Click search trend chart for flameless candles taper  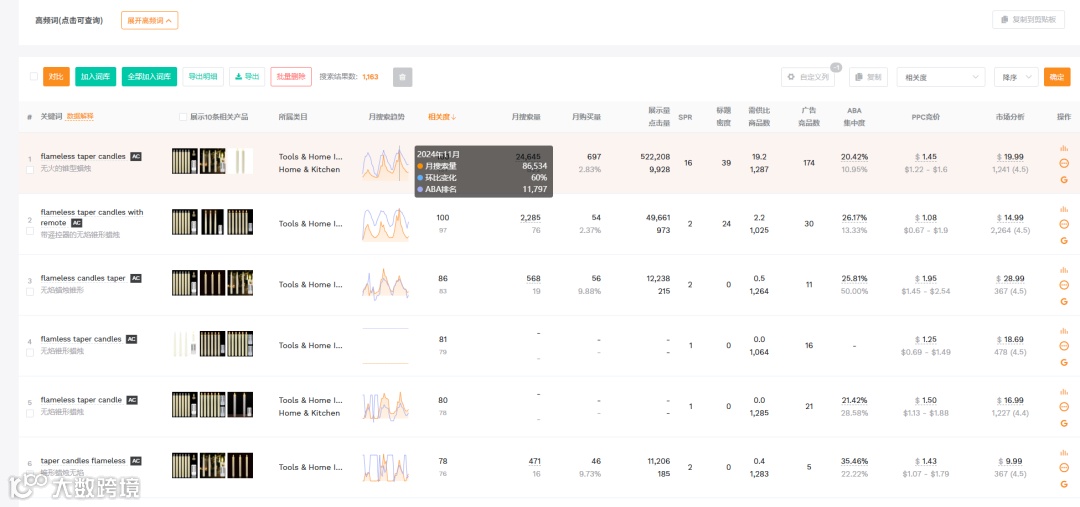coord(386,284)
